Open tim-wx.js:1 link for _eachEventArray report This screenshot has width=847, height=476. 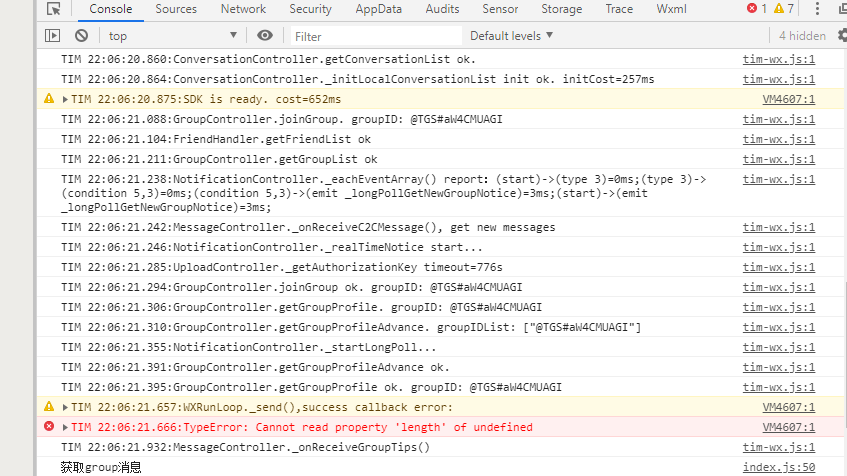pos(778,179)
